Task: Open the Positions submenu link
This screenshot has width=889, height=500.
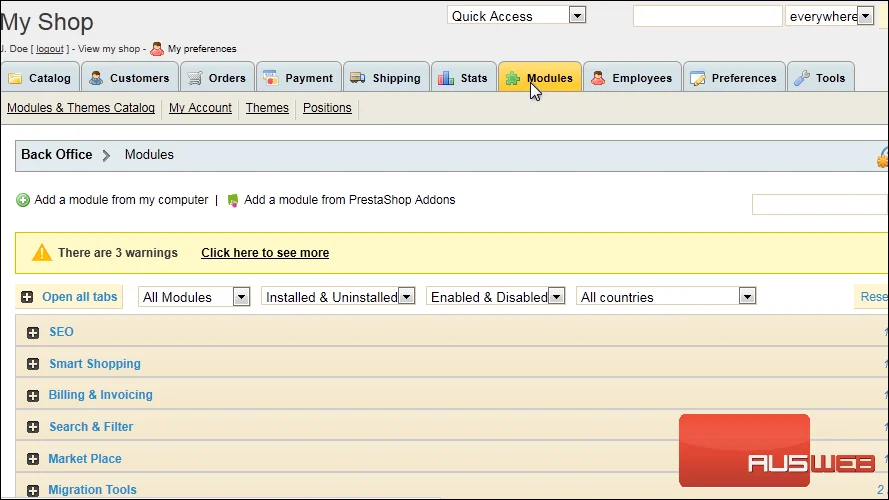Action: tap(327, 108)
